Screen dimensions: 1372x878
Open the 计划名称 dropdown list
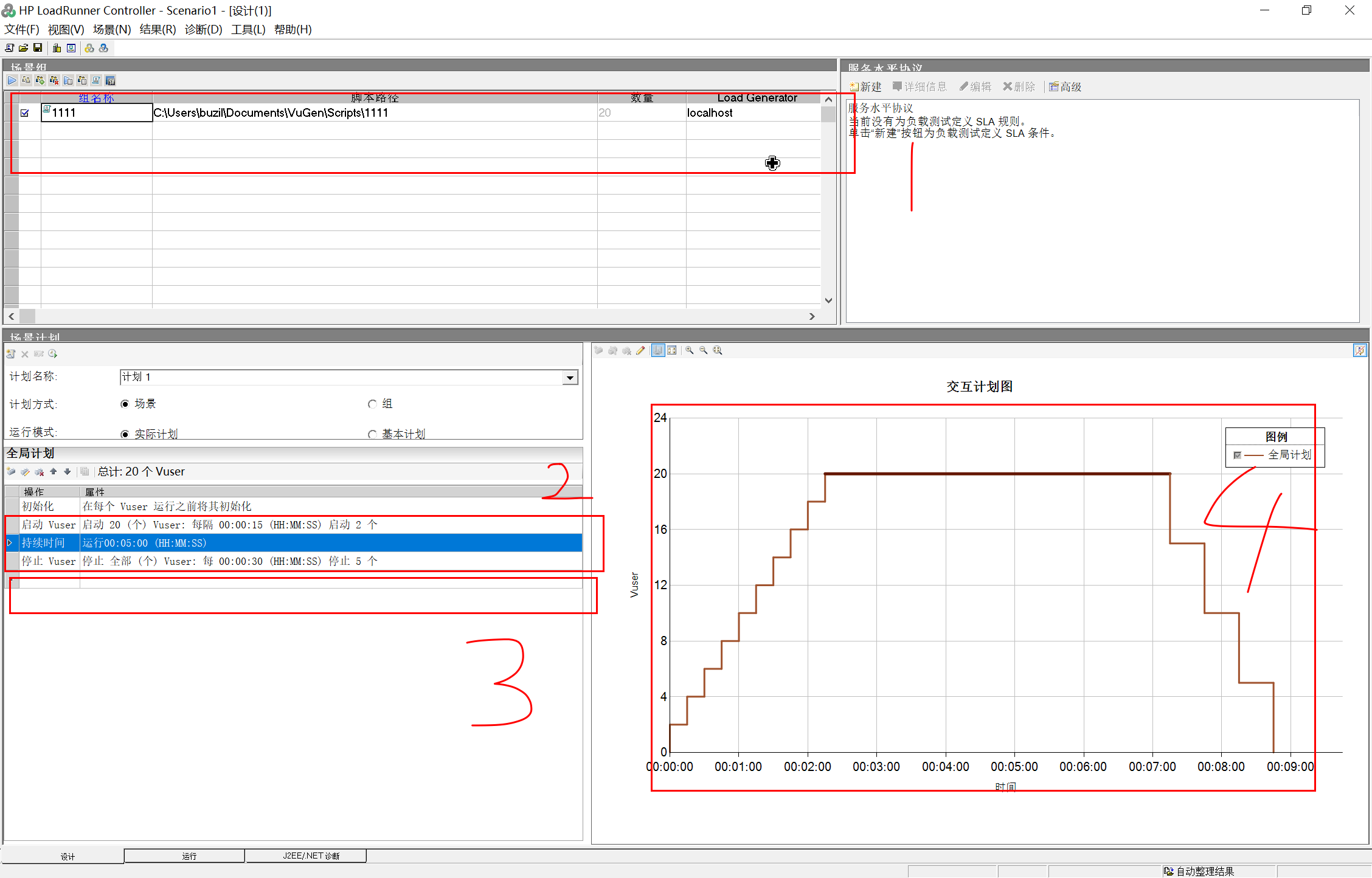(570, 378)
